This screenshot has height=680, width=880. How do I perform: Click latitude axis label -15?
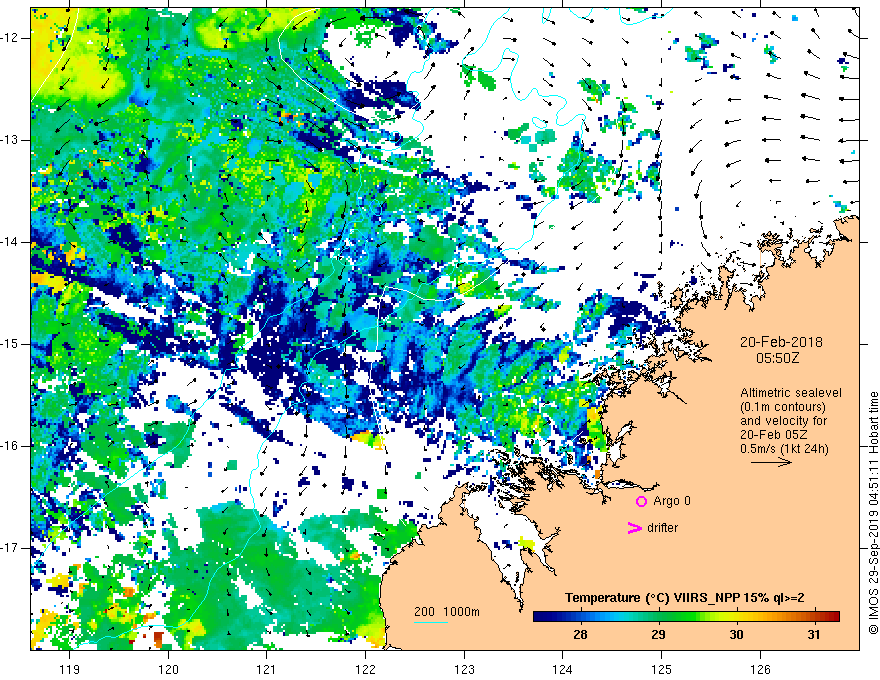10,344
